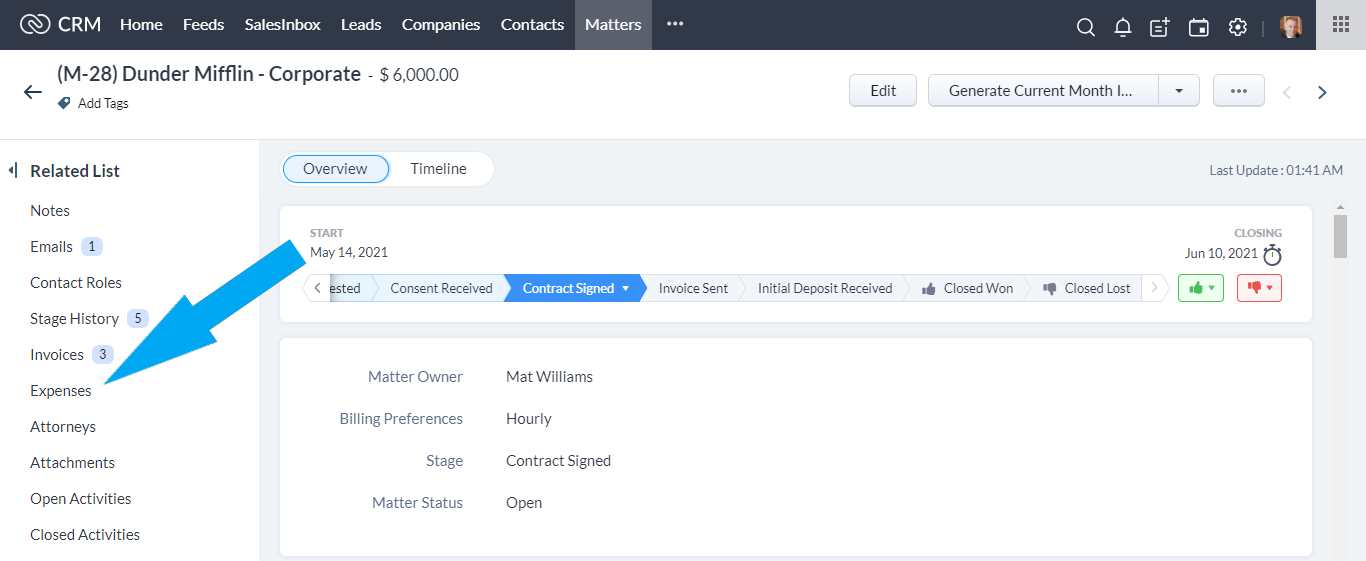Open the Leads tab
The width and height of the screenshot is (1366, 561).
tap(361, 24)
